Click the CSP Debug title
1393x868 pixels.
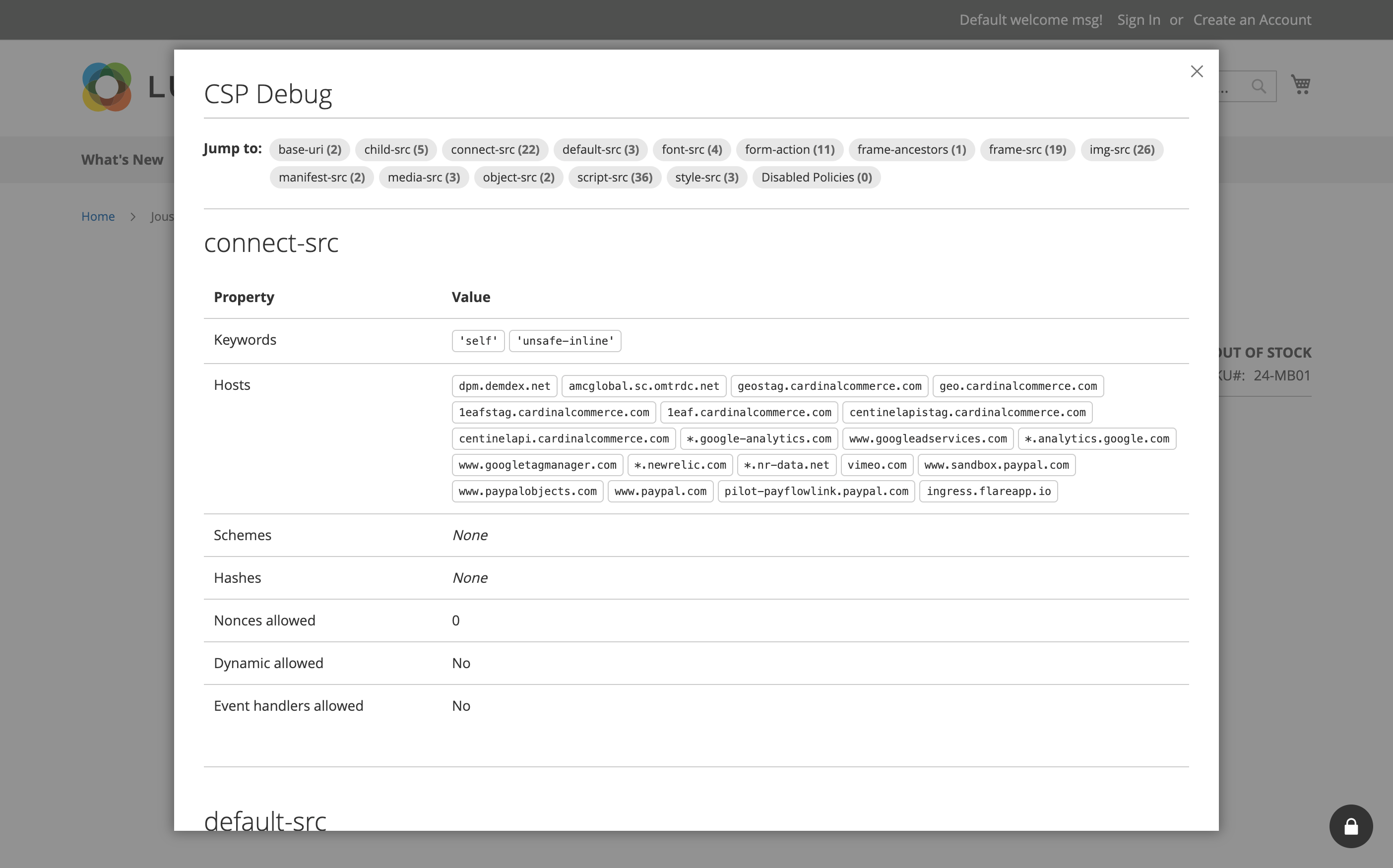point(267,94)
